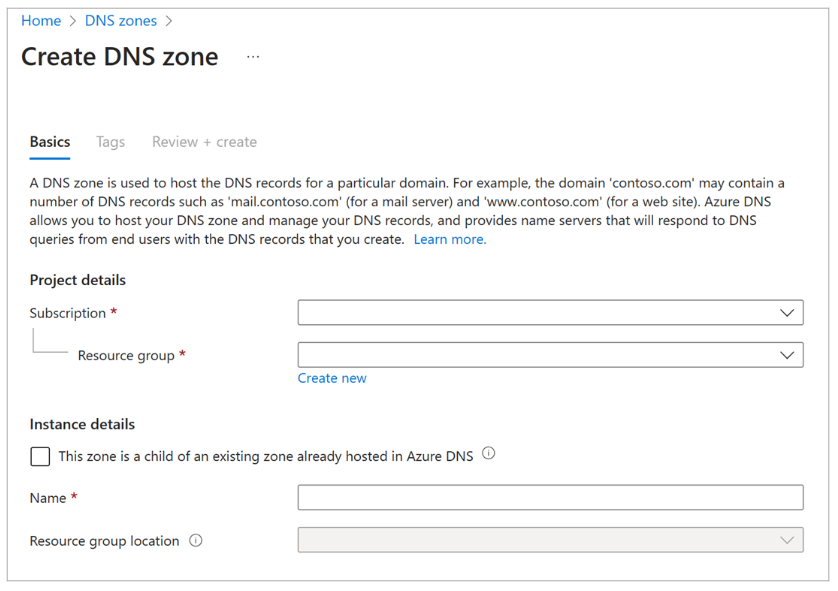Click the Resource group dropdown chevron arrow
The width and height of the screenshot is (838, 591).
[x=789, y=354]
